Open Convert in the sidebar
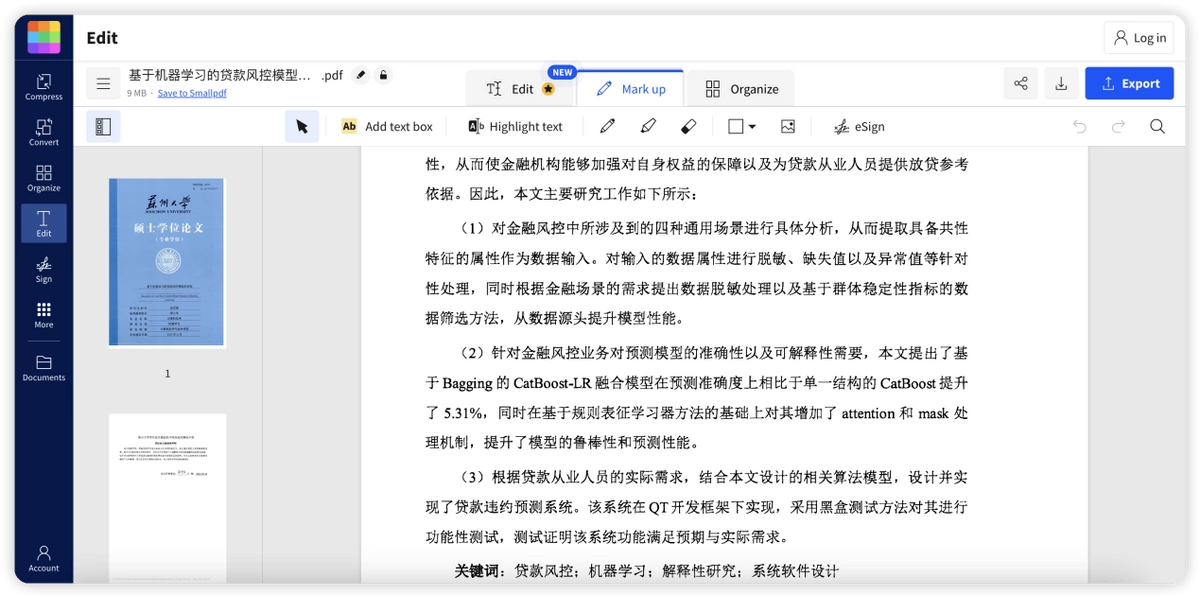The image size is (1200, 598). (x=44, y=132)
